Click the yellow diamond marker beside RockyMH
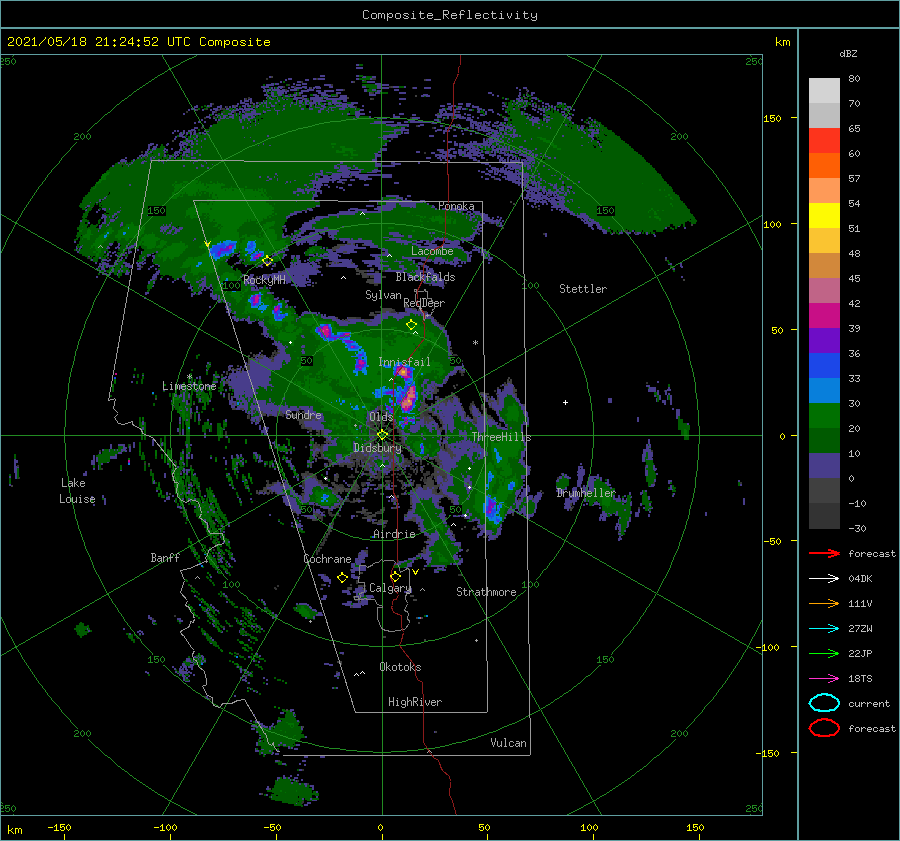Screen dimensions: 900x841 (x=267, y=261)
